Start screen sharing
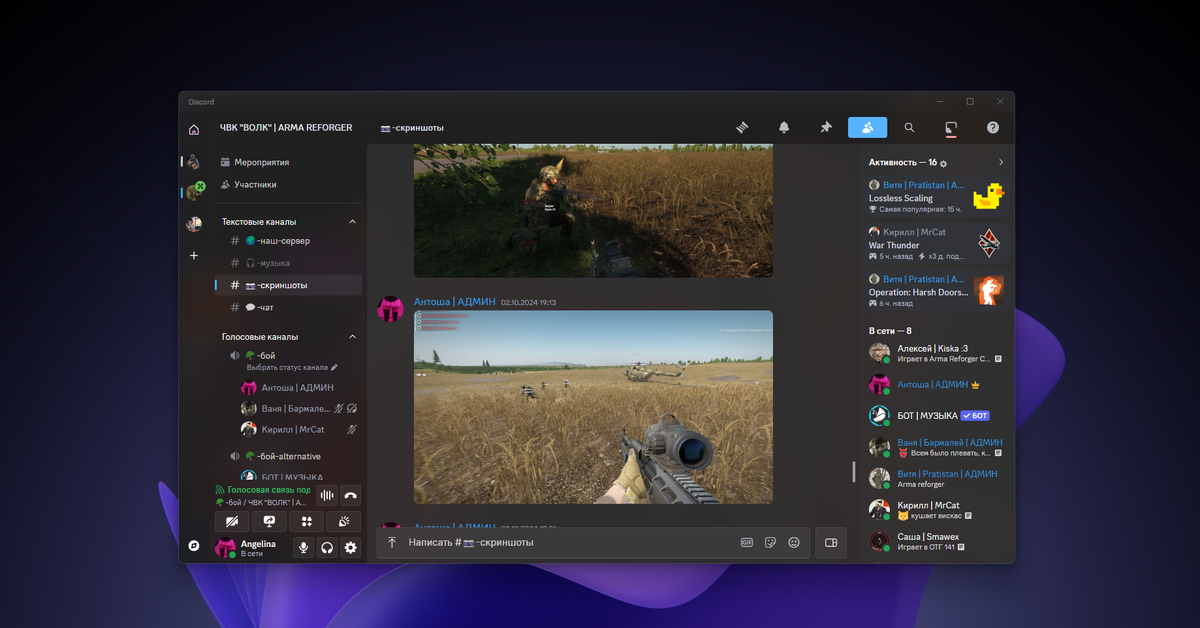Screen dimensions: 1200x628 [268, 521]
